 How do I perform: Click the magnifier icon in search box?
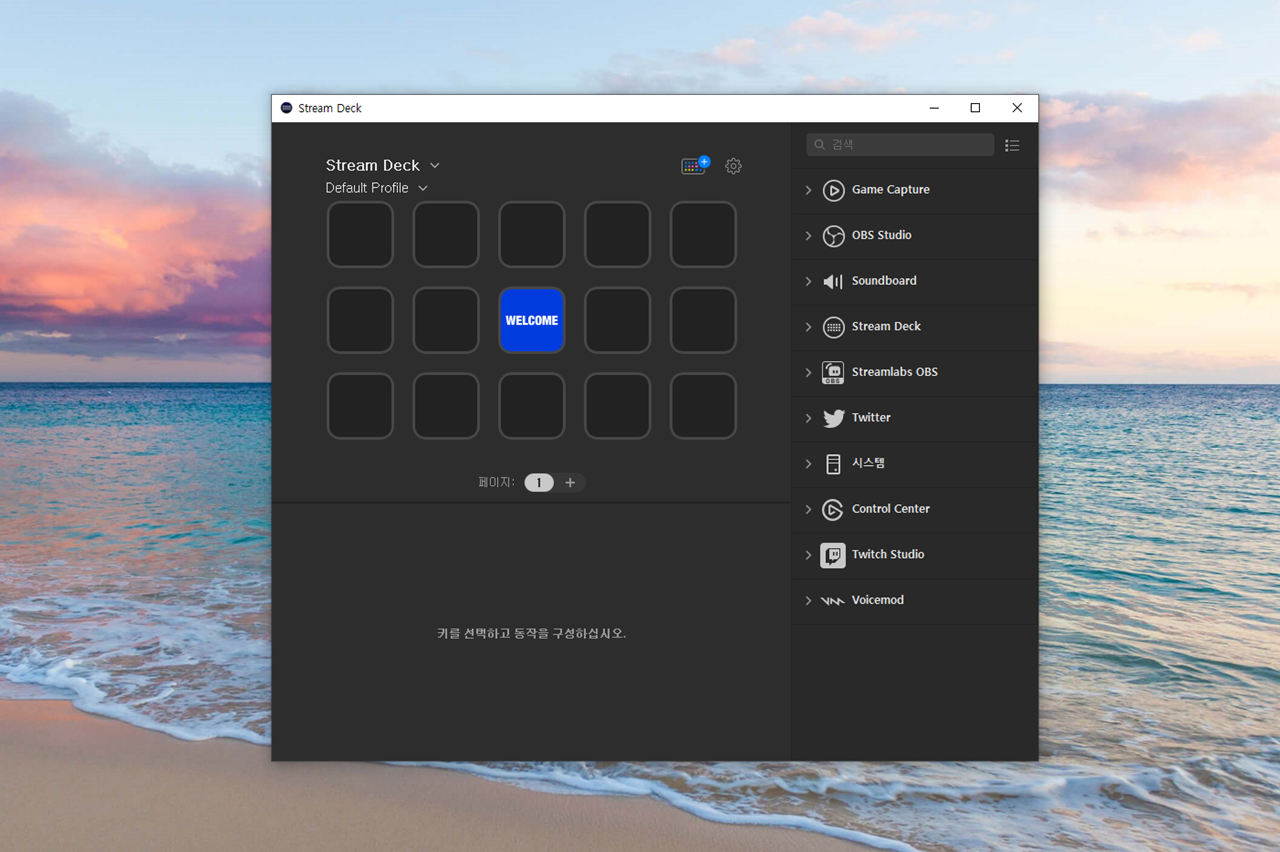pos(820,145)
